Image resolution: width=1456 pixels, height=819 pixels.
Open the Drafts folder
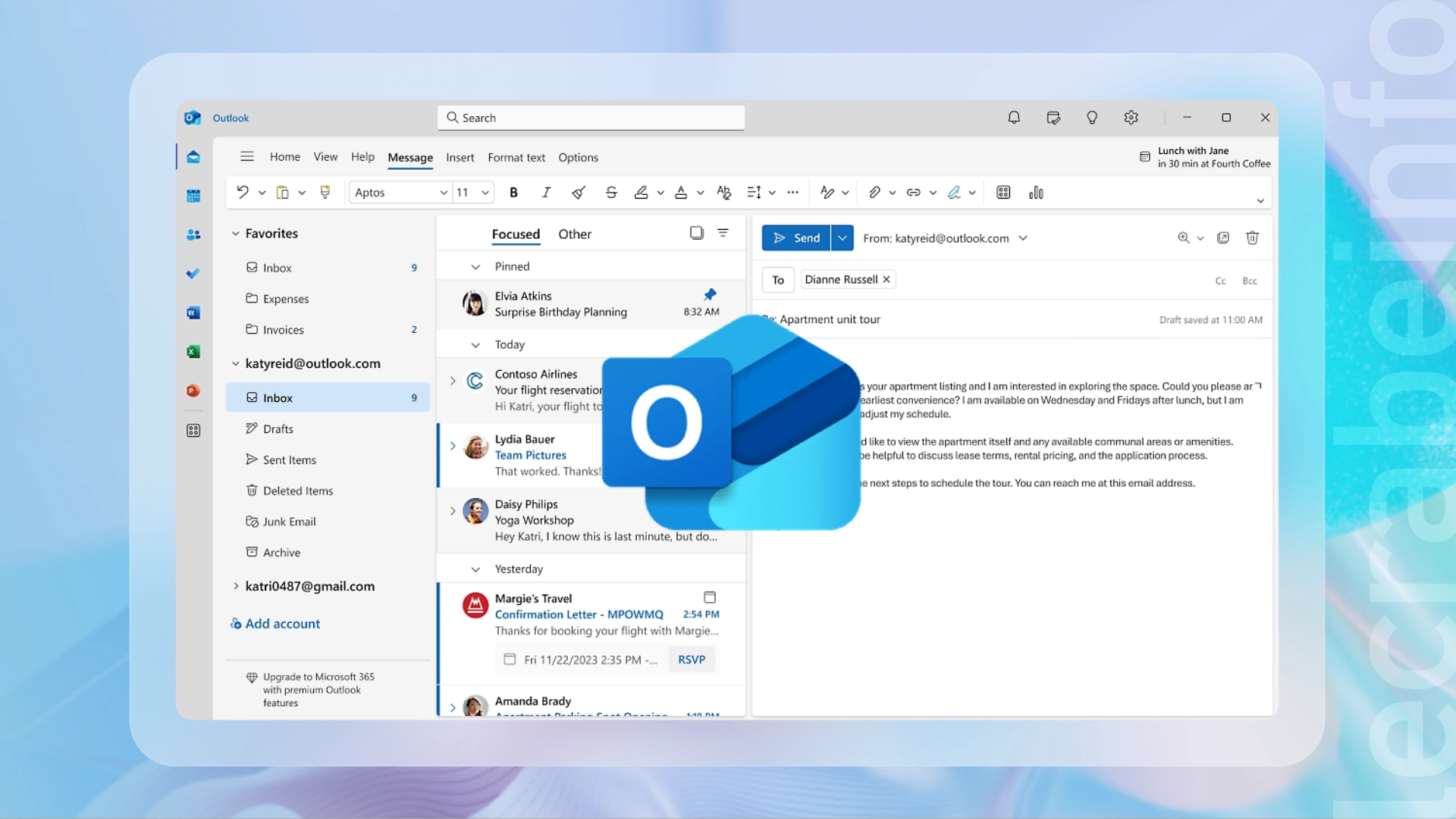pyautogui.click(x=328, y=429)
